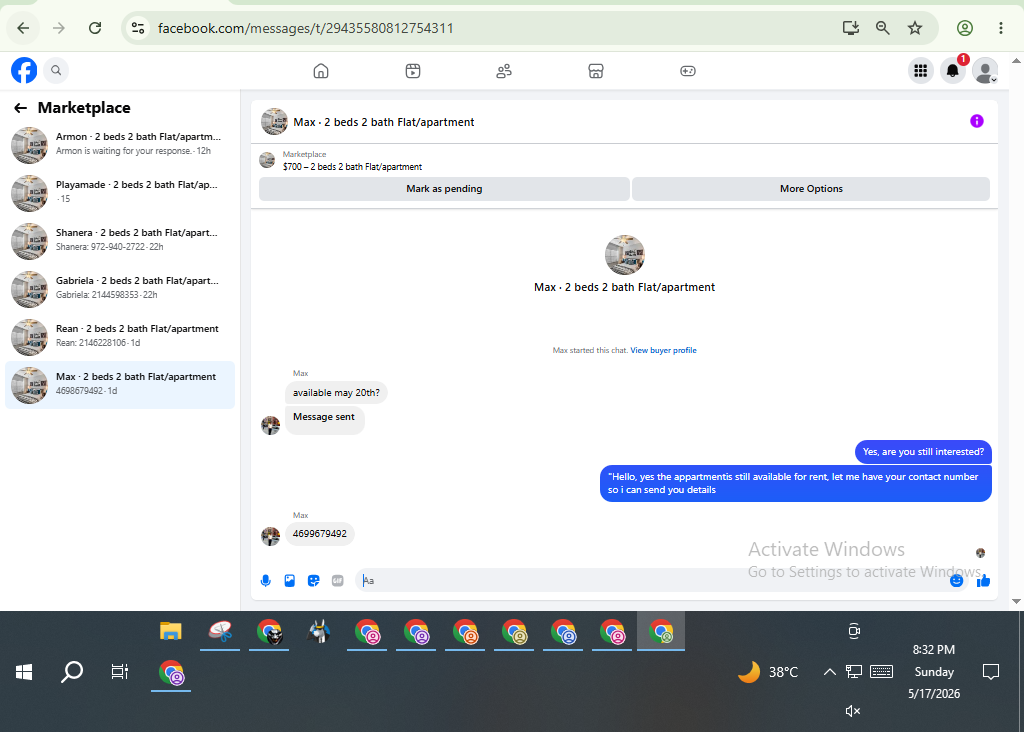Show hidden system tray icons

(829, 672)
